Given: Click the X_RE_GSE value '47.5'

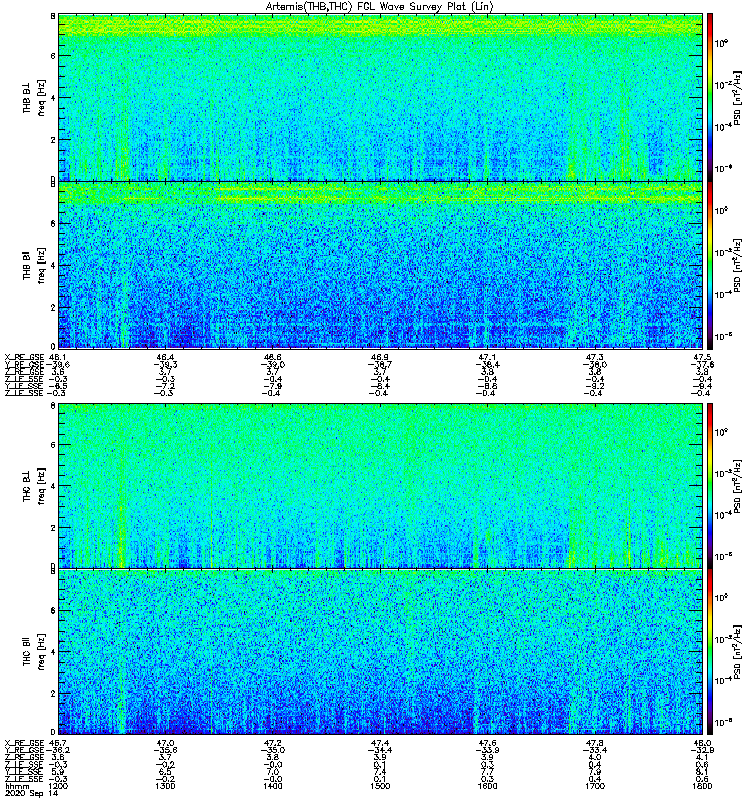Looking at the screenshot, I should point(702,357).
